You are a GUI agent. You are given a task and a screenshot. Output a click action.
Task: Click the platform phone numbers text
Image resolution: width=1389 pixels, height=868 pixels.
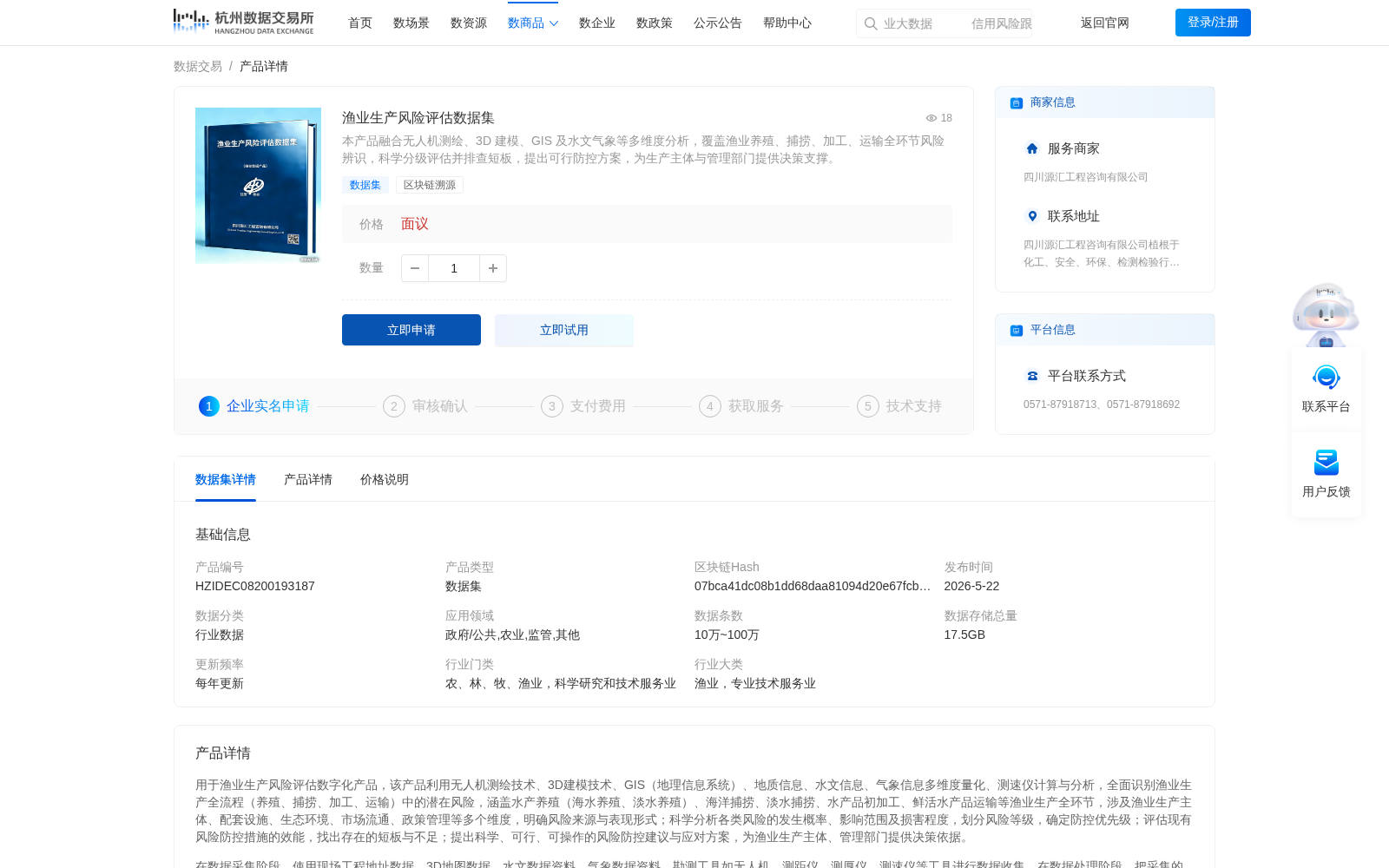tap(1102, 404)
